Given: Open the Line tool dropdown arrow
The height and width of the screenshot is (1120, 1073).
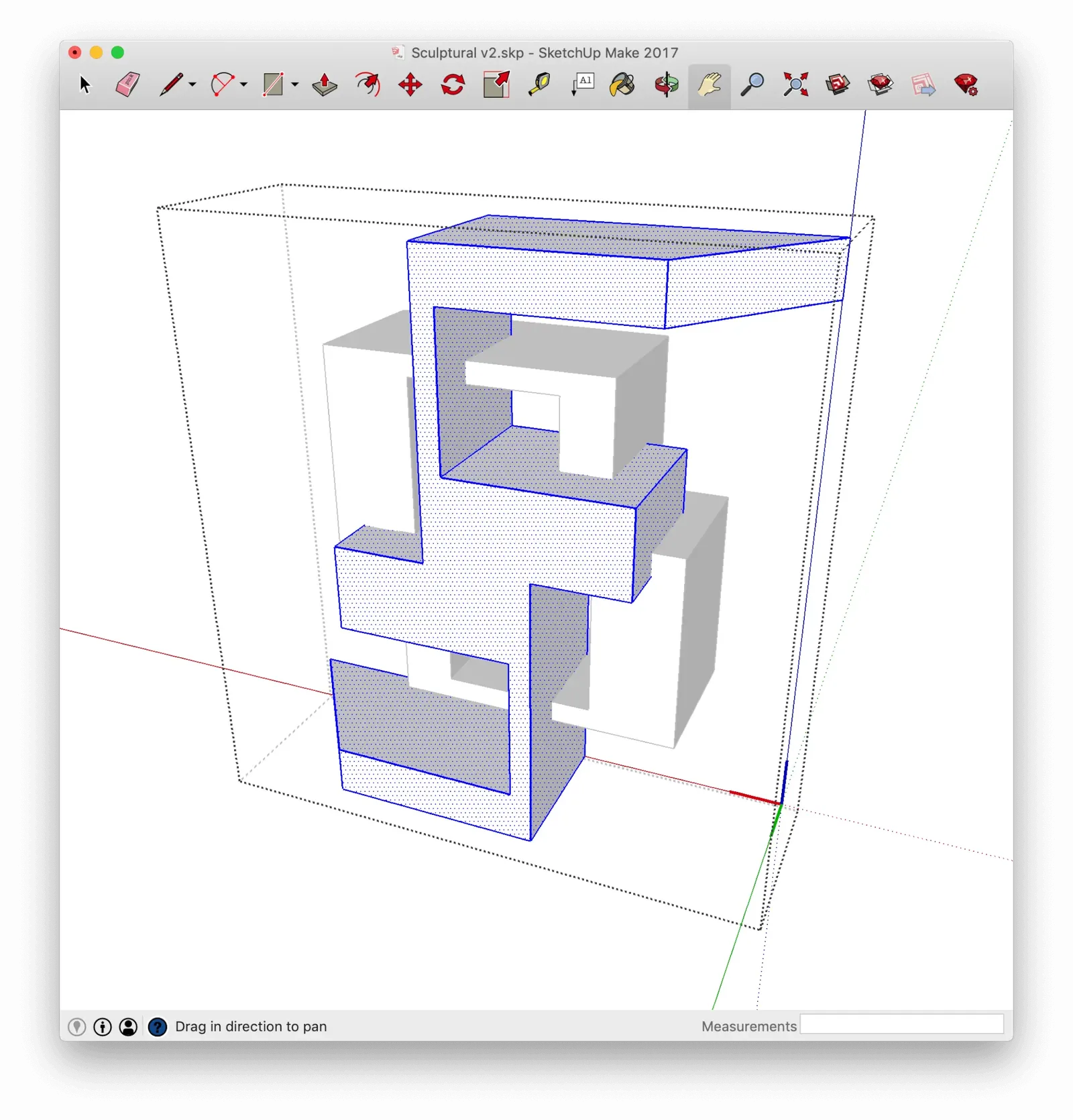Looking at the screenshot, I should [192, 85].
